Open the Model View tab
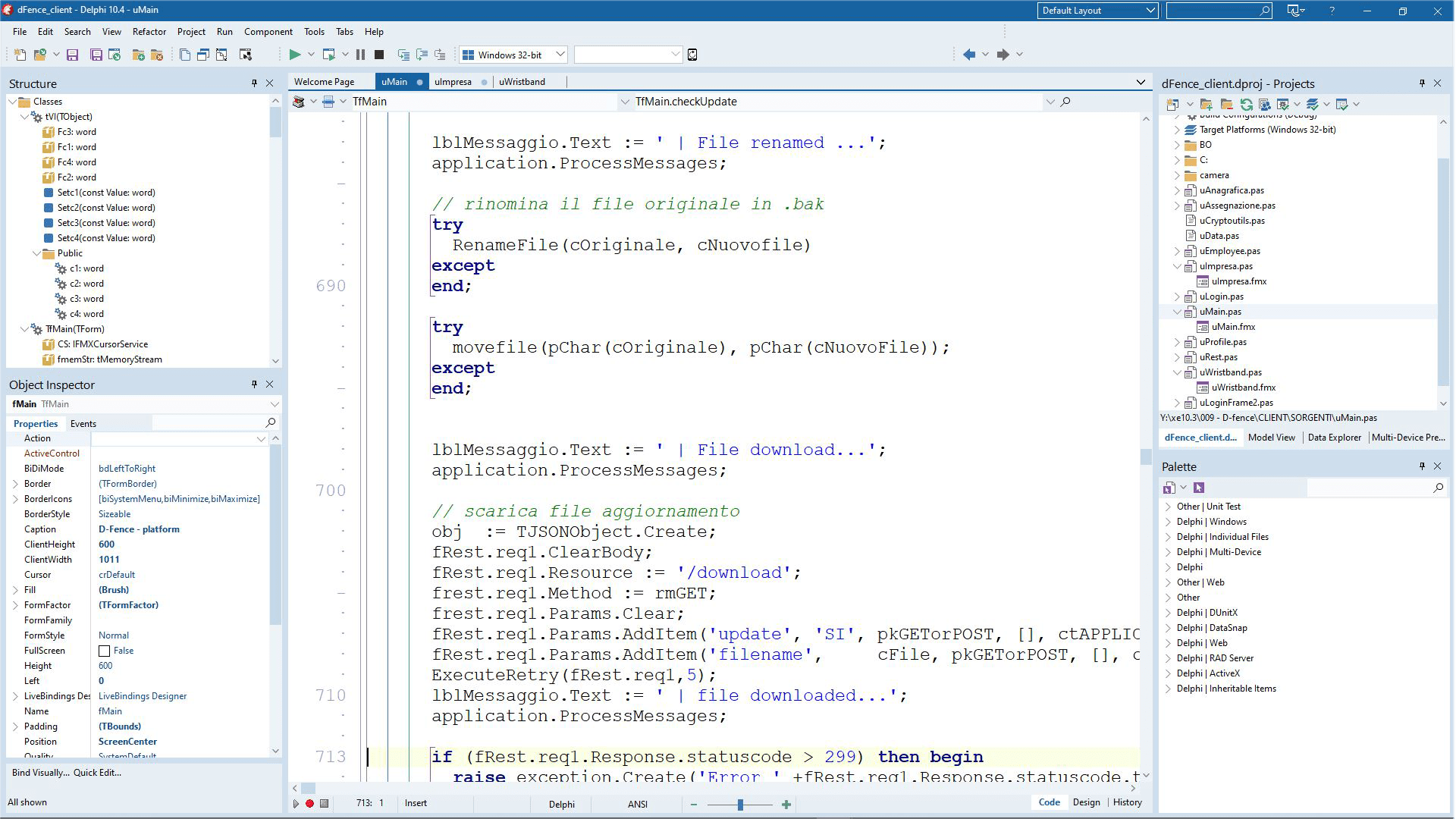 1271,438
